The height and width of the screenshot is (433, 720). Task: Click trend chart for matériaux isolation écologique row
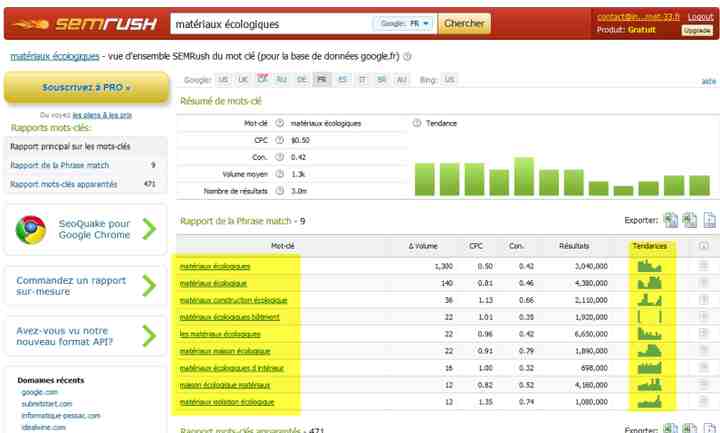[649, 402]
